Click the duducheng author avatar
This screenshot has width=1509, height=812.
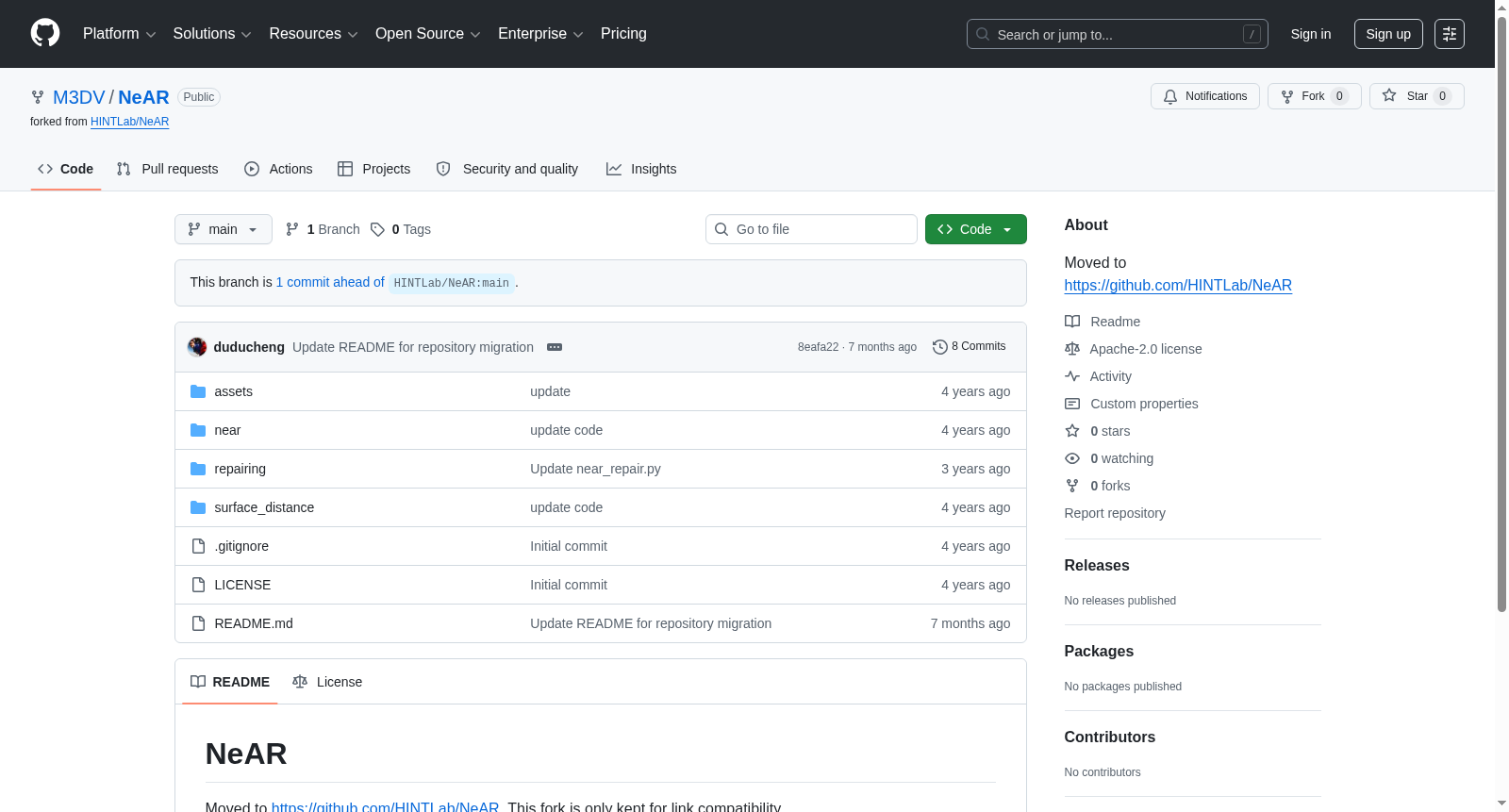(x=197, y=347)
